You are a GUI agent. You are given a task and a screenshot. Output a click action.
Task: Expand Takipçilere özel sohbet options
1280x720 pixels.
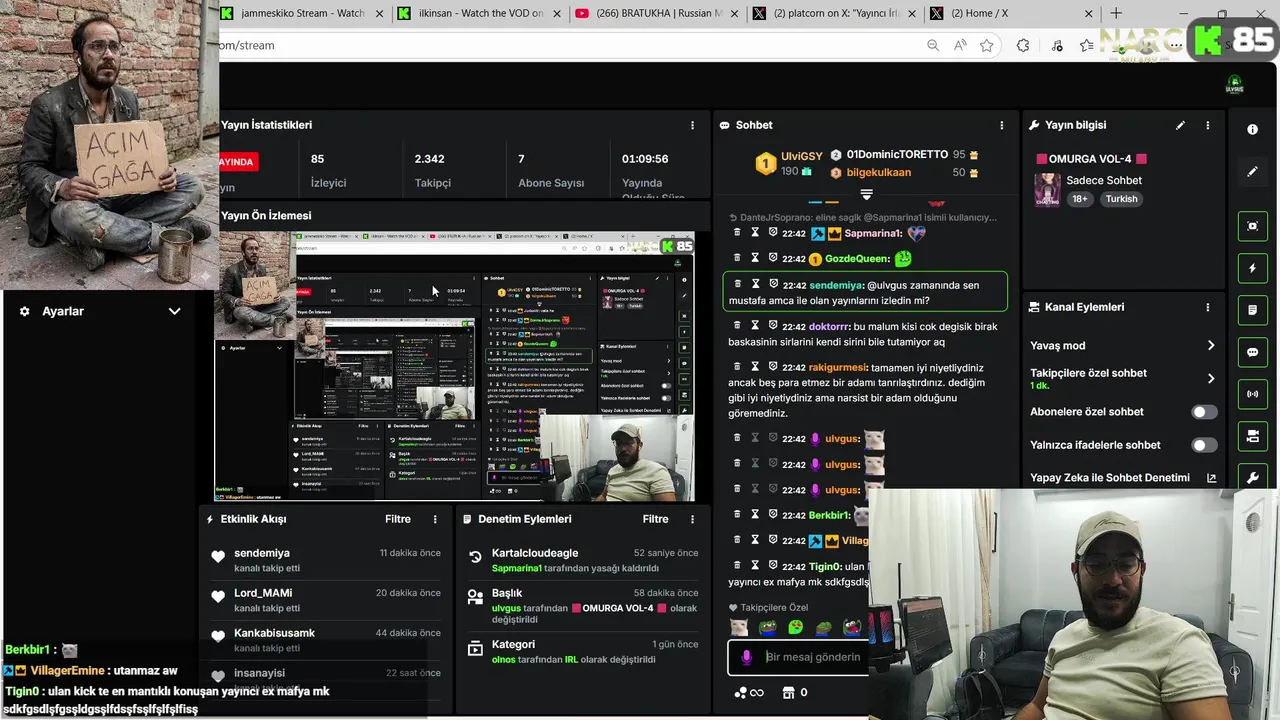coord(1210,378)
